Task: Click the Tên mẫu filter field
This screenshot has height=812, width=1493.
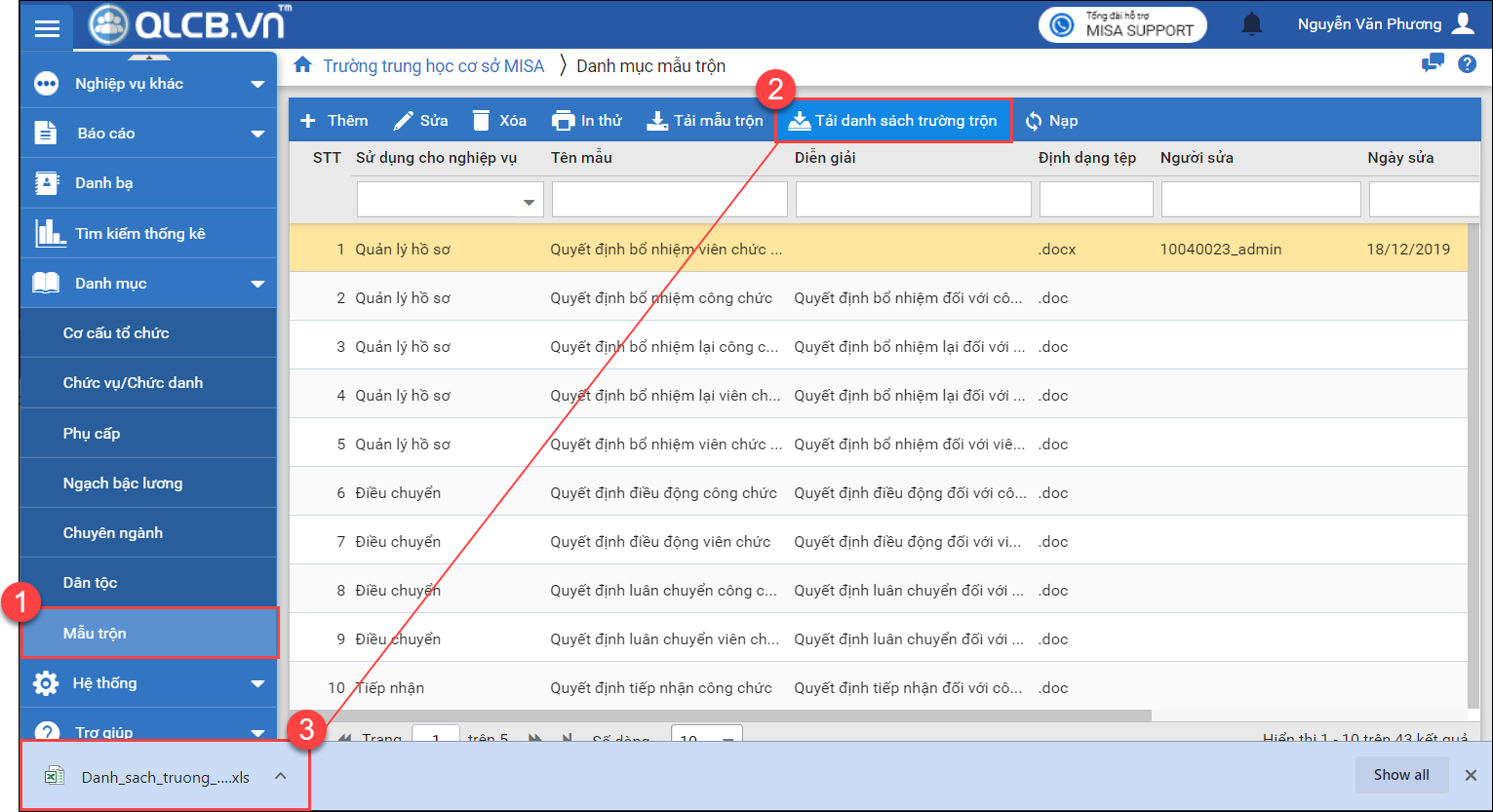Action: 669,200
